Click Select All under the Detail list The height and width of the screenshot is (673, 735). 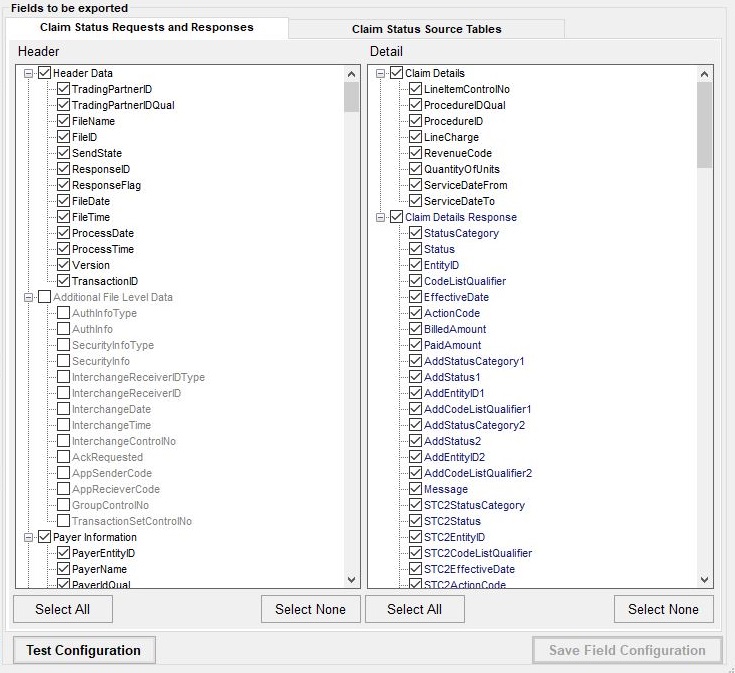click(x=415, y=609)
